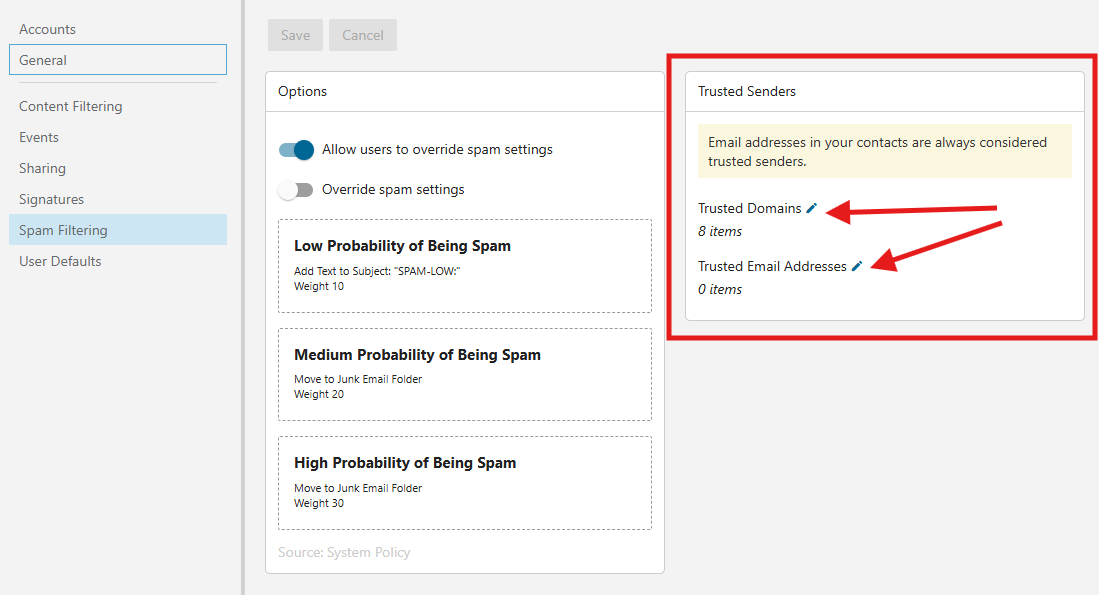This screenshot has width=1099, height=595.
Task: Click the "0 items" count text
Action: click(x=720, y=289)
